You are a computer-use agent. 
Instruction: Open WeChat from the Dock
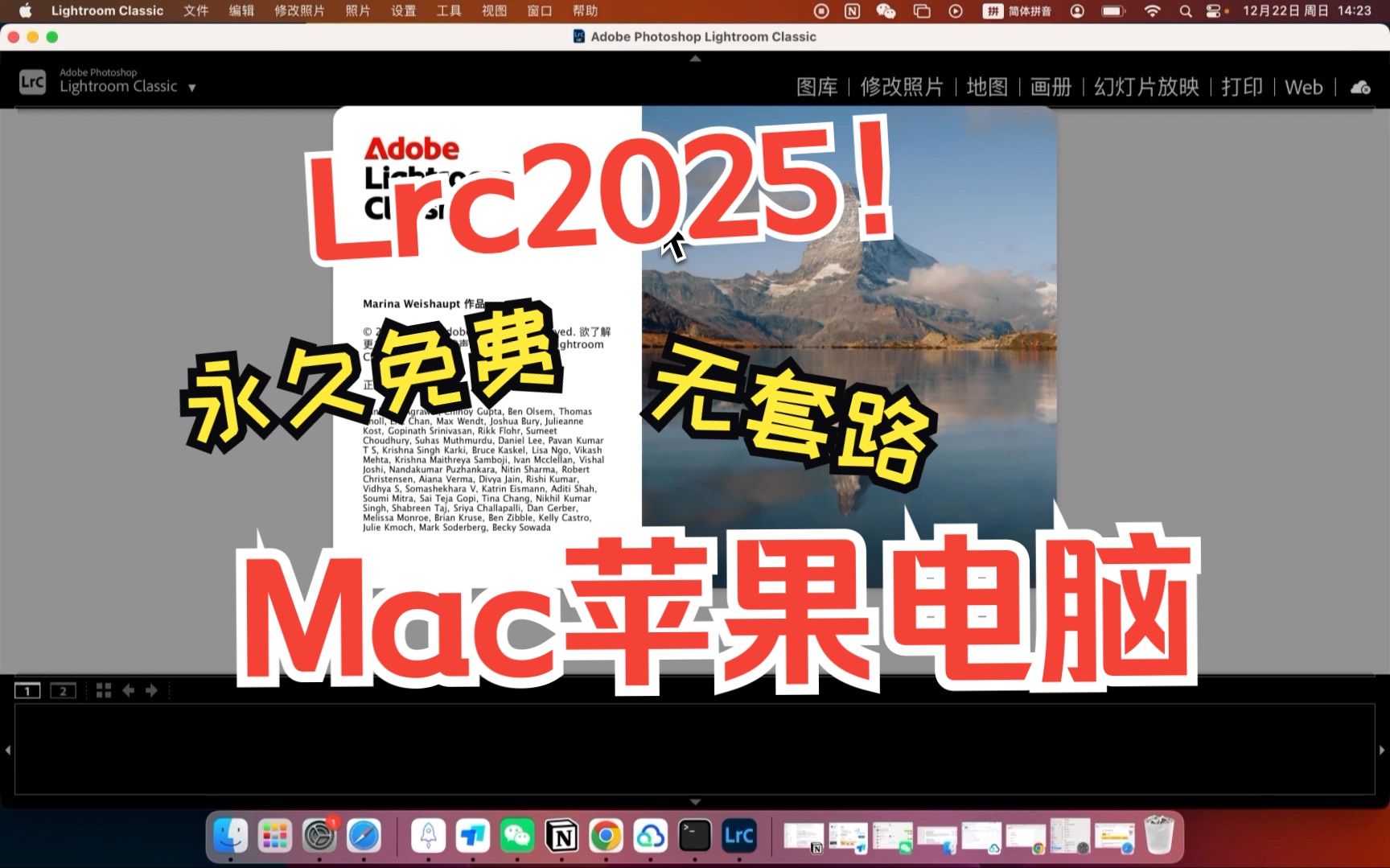(x=517, y=836)
